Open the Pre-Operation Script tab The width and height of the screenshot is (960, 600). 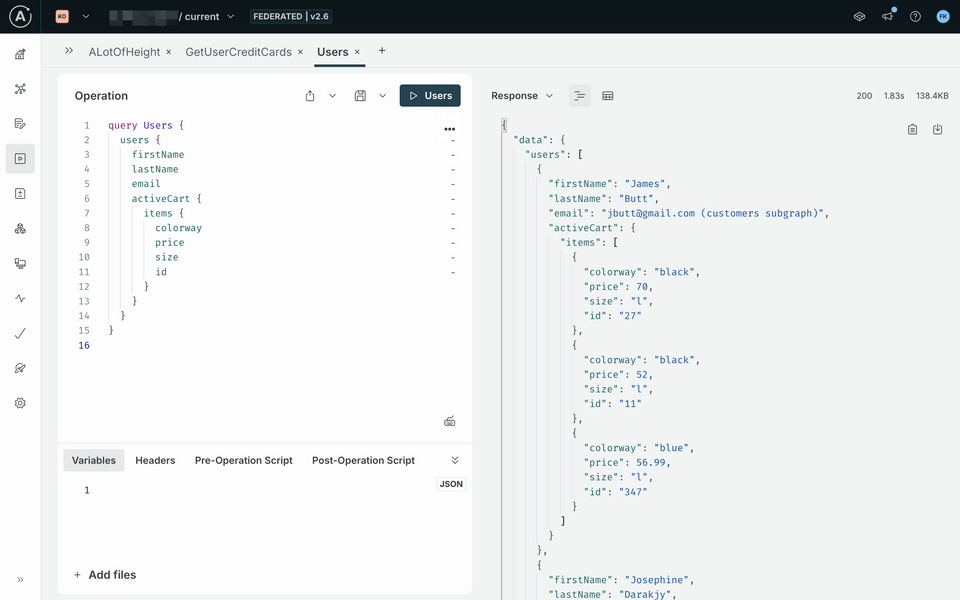244,460
